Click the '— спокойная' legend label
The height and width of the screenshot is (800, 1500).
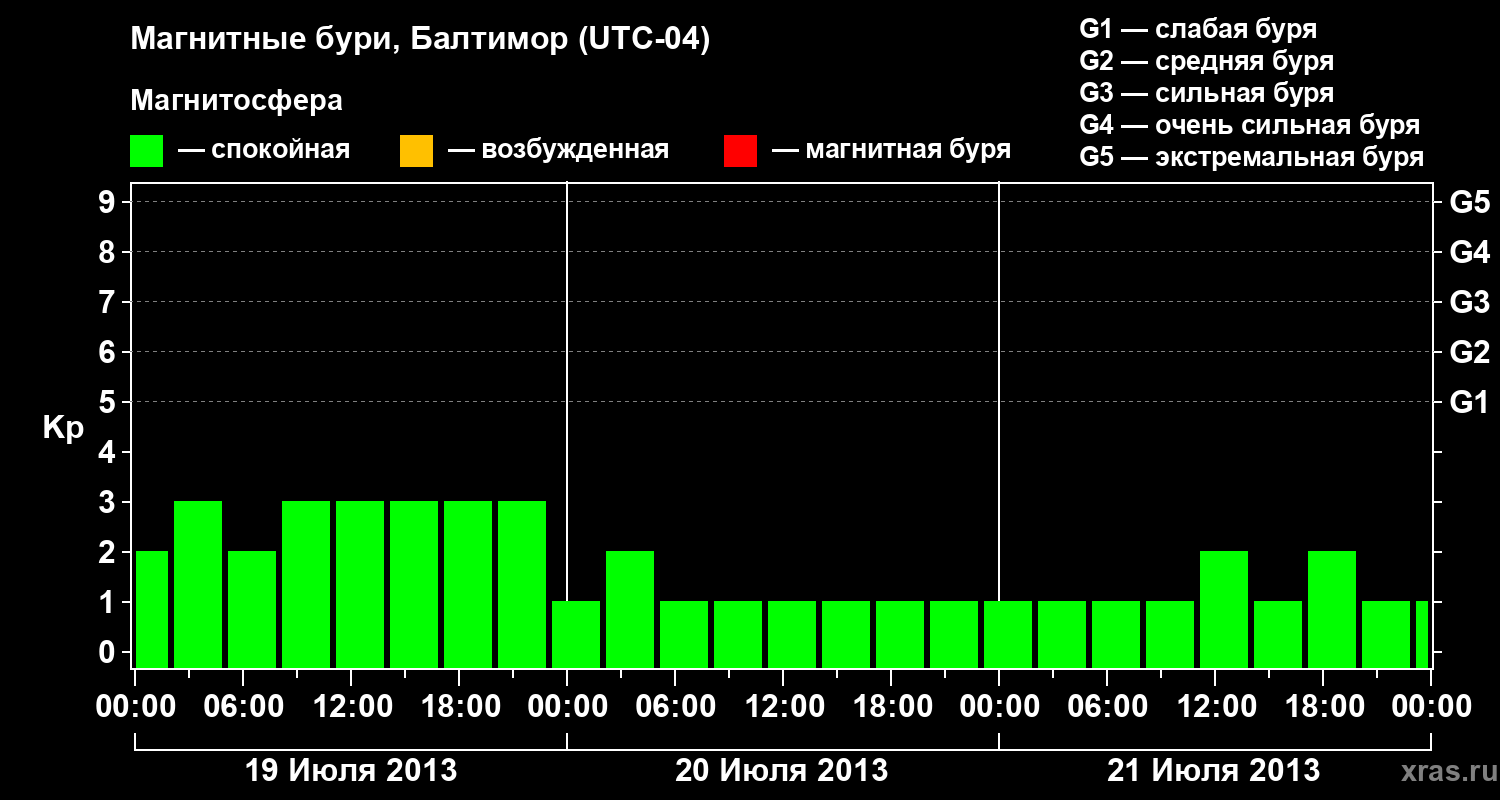pos(264,150)
